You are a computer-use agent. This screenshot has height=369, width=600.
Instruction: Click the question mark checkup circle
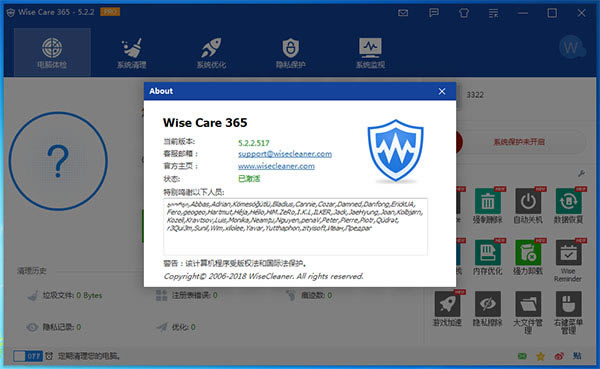click(58, 161)
